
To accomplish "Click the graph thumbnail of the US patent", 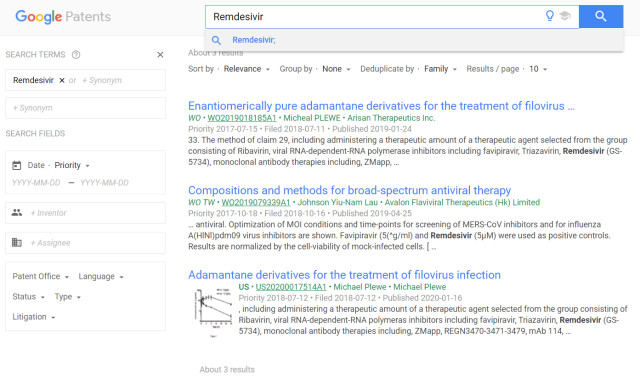I will pos(213,313).
